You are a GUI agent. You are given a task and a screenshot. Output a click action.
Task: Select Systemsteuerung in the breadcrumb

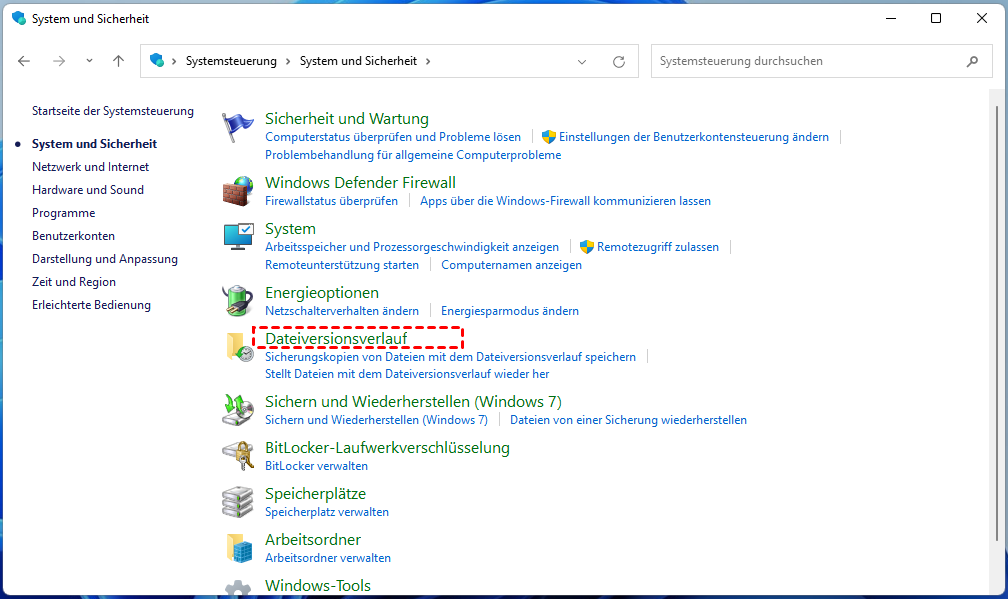click(x=231, y=61)
